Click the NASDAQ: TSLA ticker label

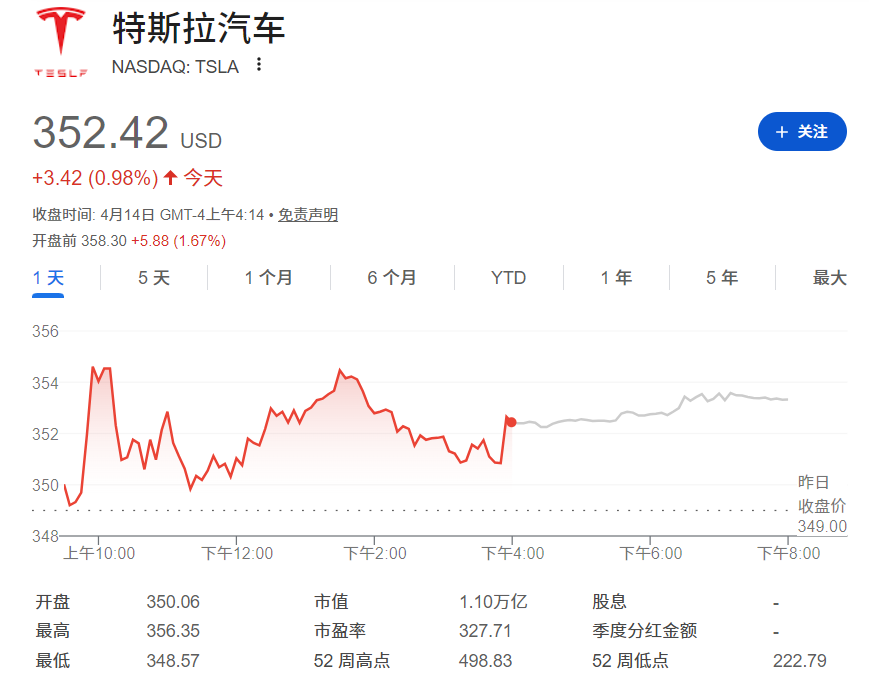tap(173, 66)
